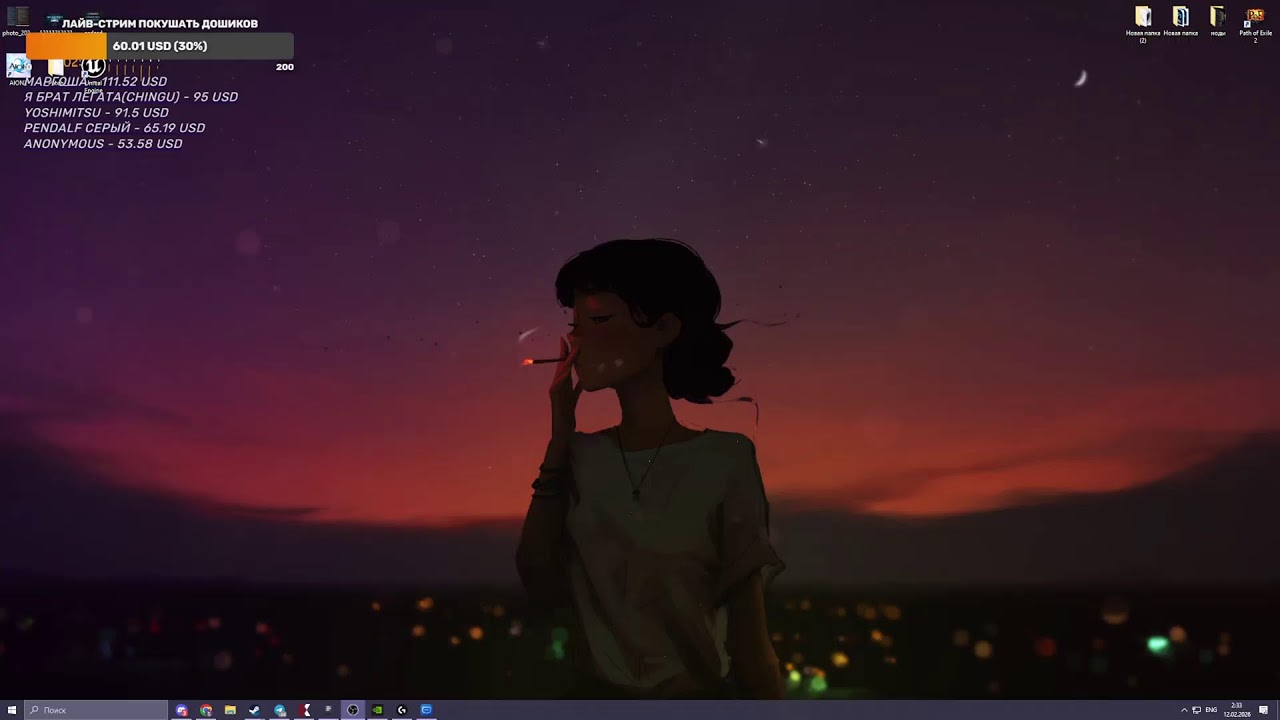The image size is (1280, 720).
Task: Click the Я БРАТ ЛЕГАТА(CHINGU) - 95 USD line
Action: pos(131,97)
